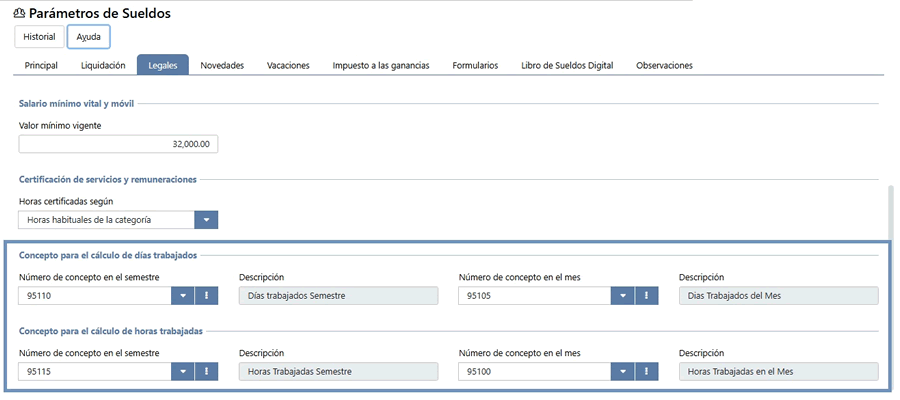The image size is (900, 400).
Task: Open dropdown arrow for monthly concept 95105
Action: tap(623, 296)
